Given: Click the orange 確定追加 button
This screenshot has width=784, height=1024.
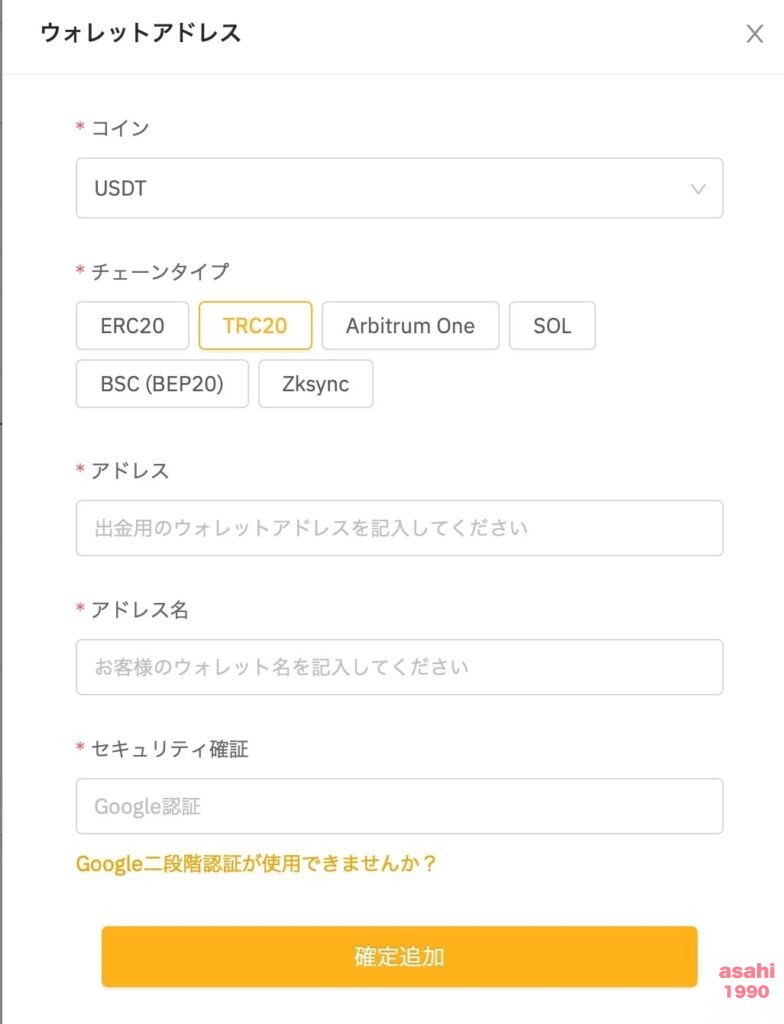Looking at the screenshot, I should click(399, 956).
